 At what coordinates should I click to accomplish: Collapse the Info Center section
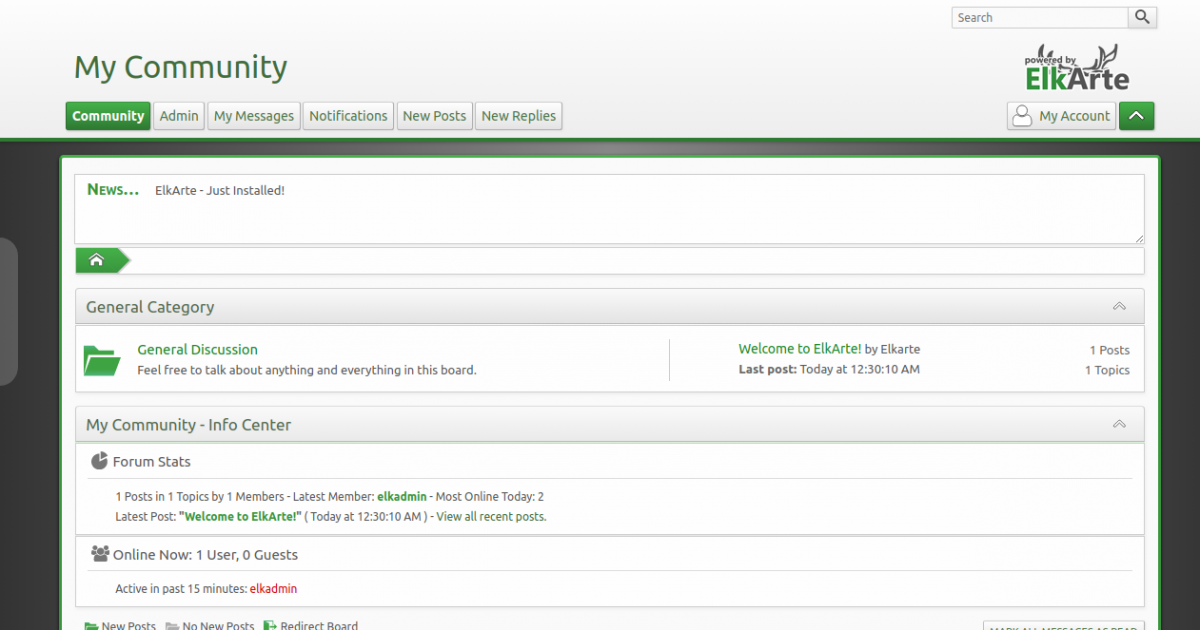(x=1119, y=425)
